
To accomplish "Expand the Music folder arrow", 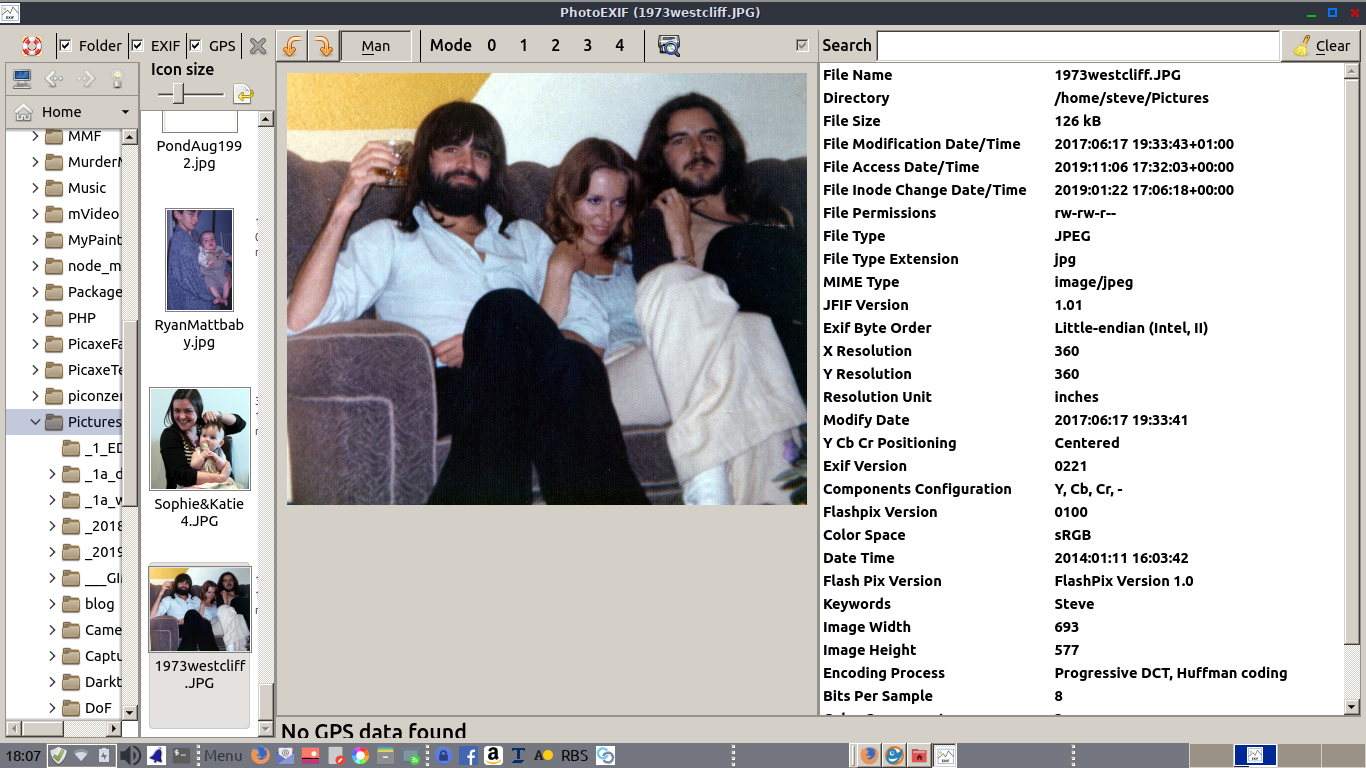I will [35, 188].
